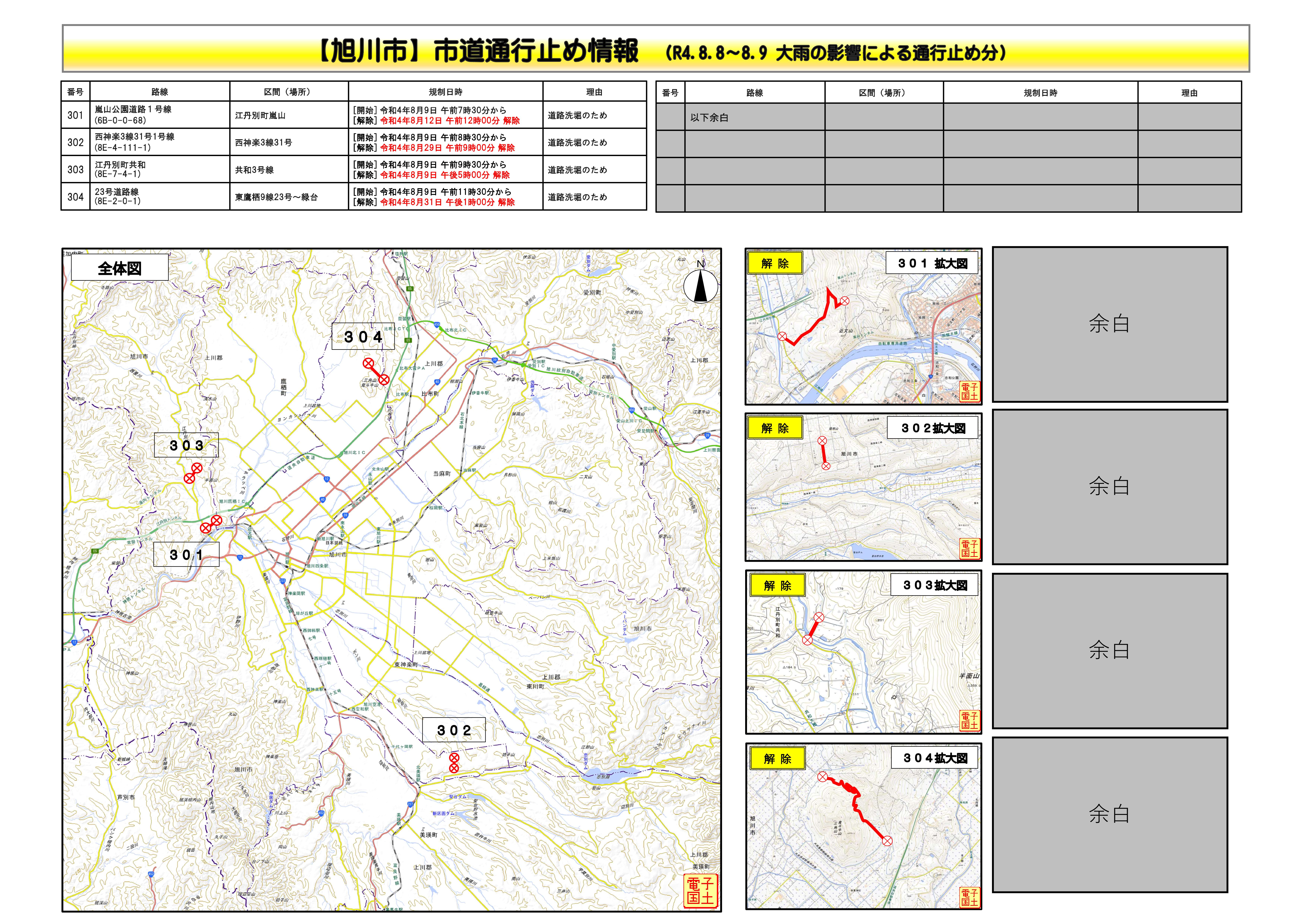
Task: Click the 解除 badge on the 301 enlarged map
Action: coord(775,263)
